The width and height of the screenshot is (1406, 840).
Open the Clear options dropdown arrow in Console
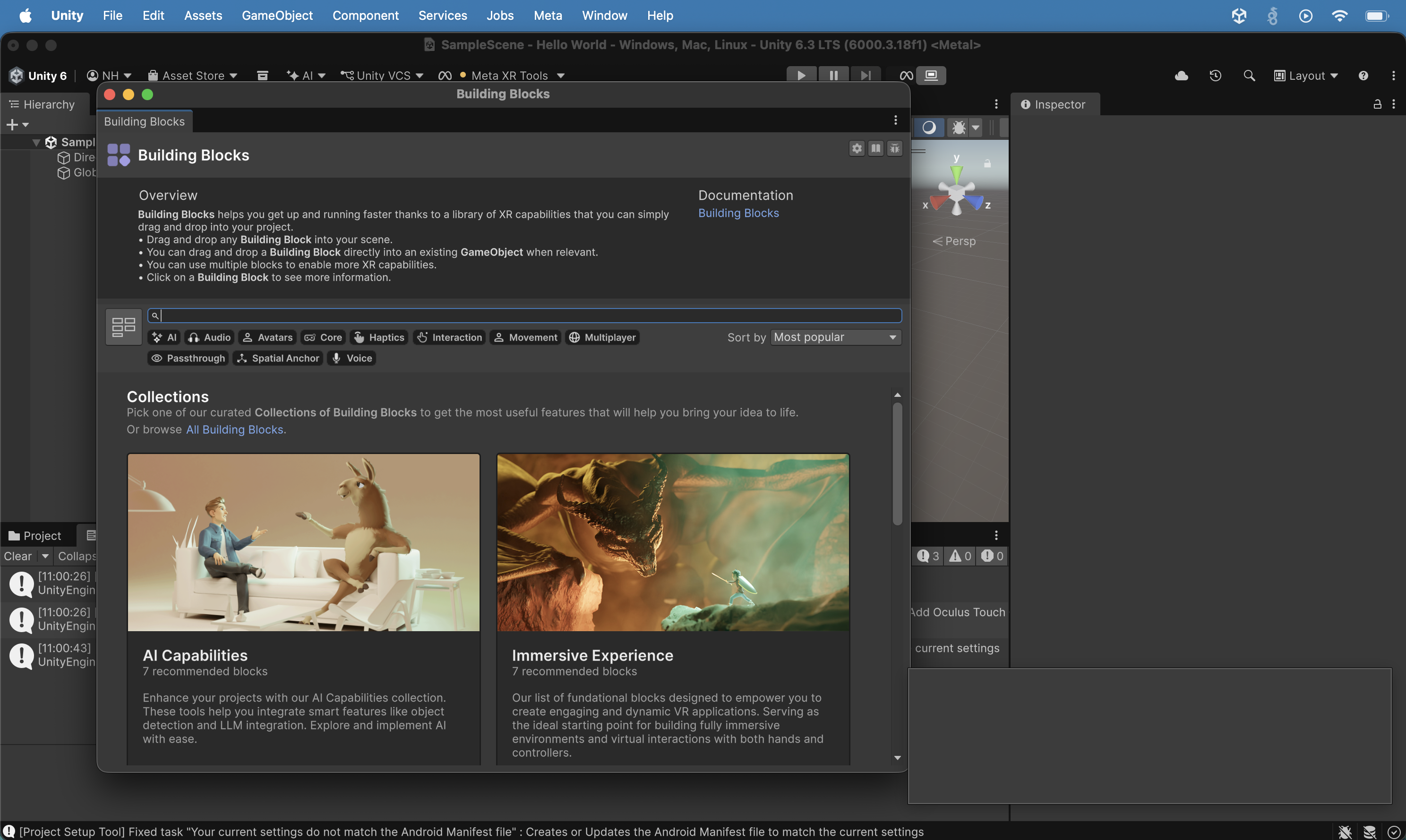click(x=45, y=556)
